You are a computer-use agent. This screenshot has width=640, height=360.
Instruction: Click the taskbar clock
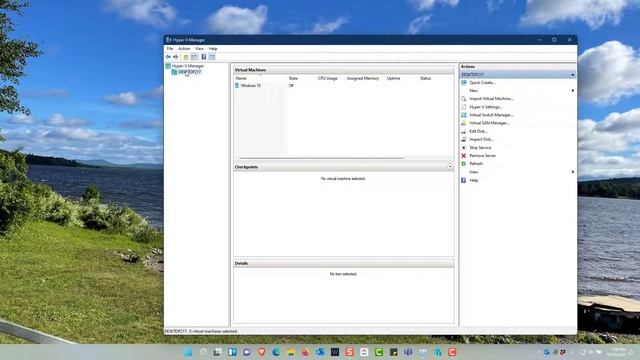pos(617,352)
